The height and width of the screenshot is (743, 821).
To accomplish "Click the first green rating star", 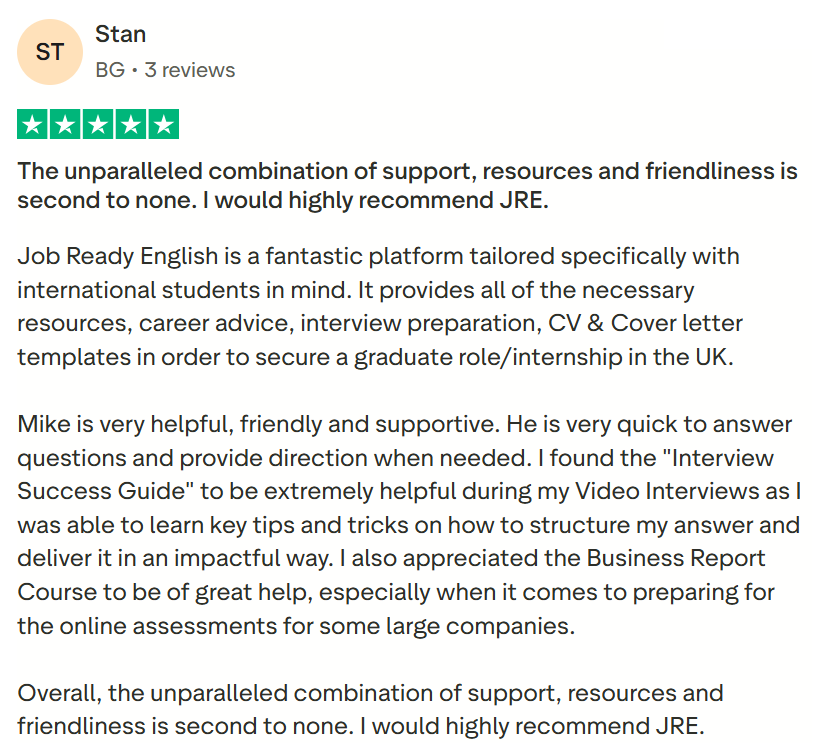I will pyautogui.click(x=34, y=124).
